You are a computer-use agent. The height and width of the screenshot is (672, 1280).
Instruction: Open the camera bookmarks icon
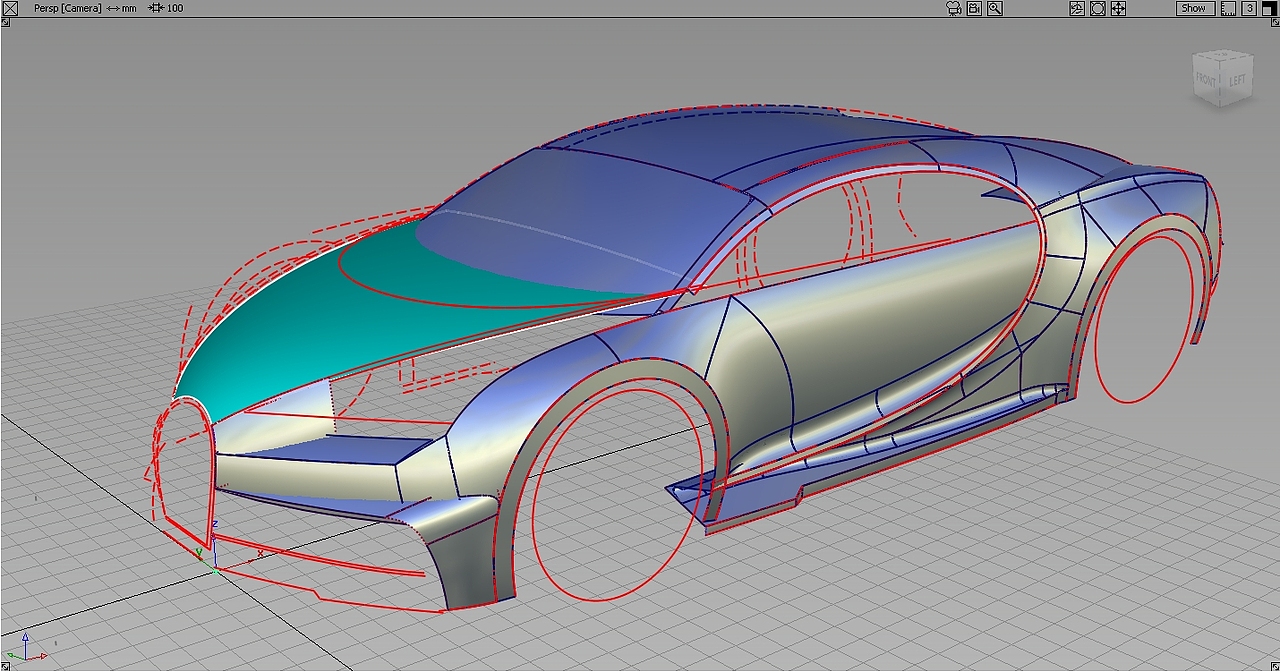(974, 8)
